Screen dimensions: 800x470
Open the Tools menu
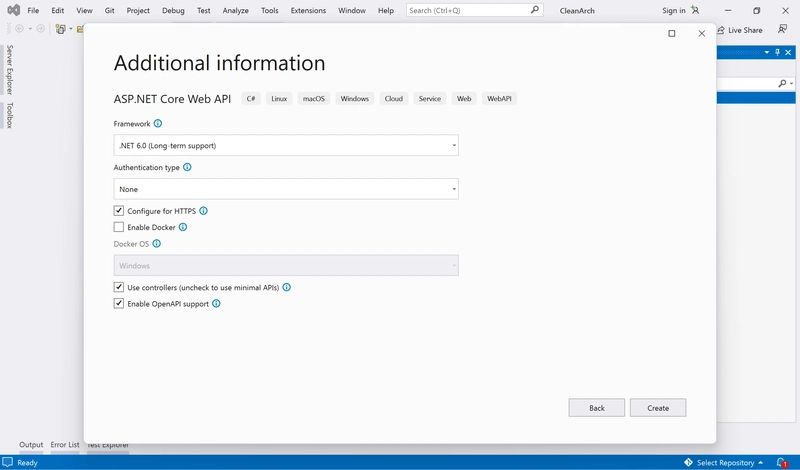(x=270, y=10)
